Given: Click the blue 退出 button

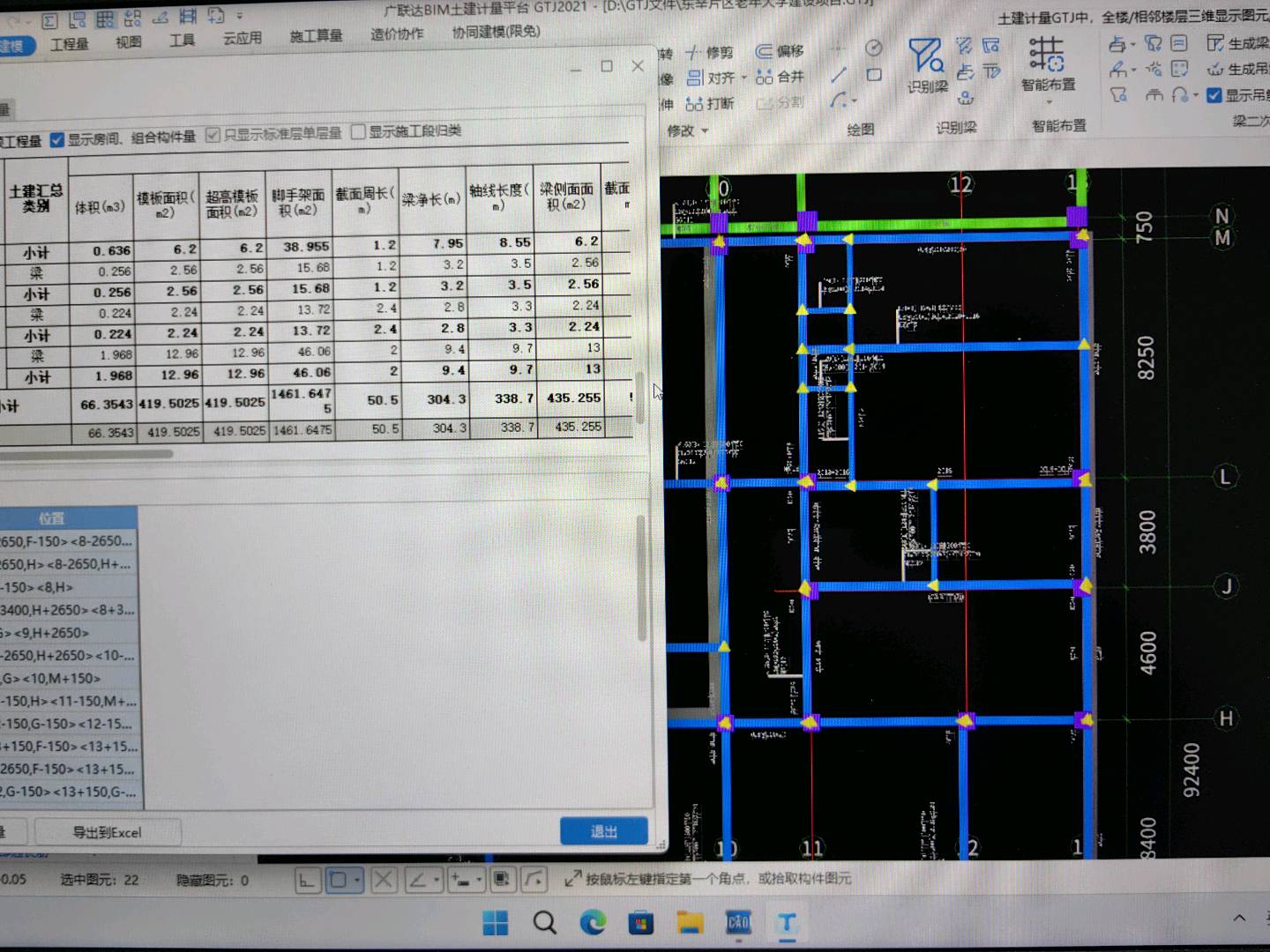Looking at the screenshot, I should (x=604, y=831).
